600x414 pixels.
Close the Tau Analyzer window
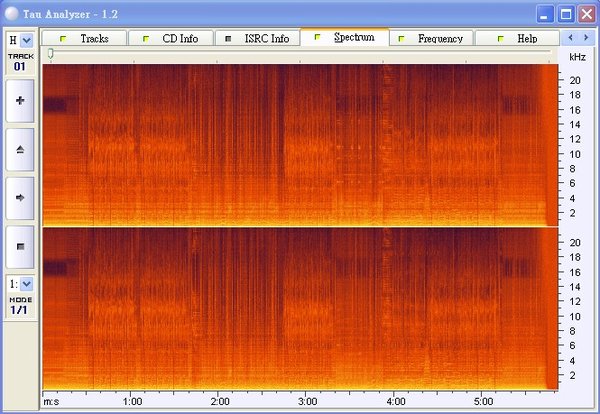tap(587, 15)
